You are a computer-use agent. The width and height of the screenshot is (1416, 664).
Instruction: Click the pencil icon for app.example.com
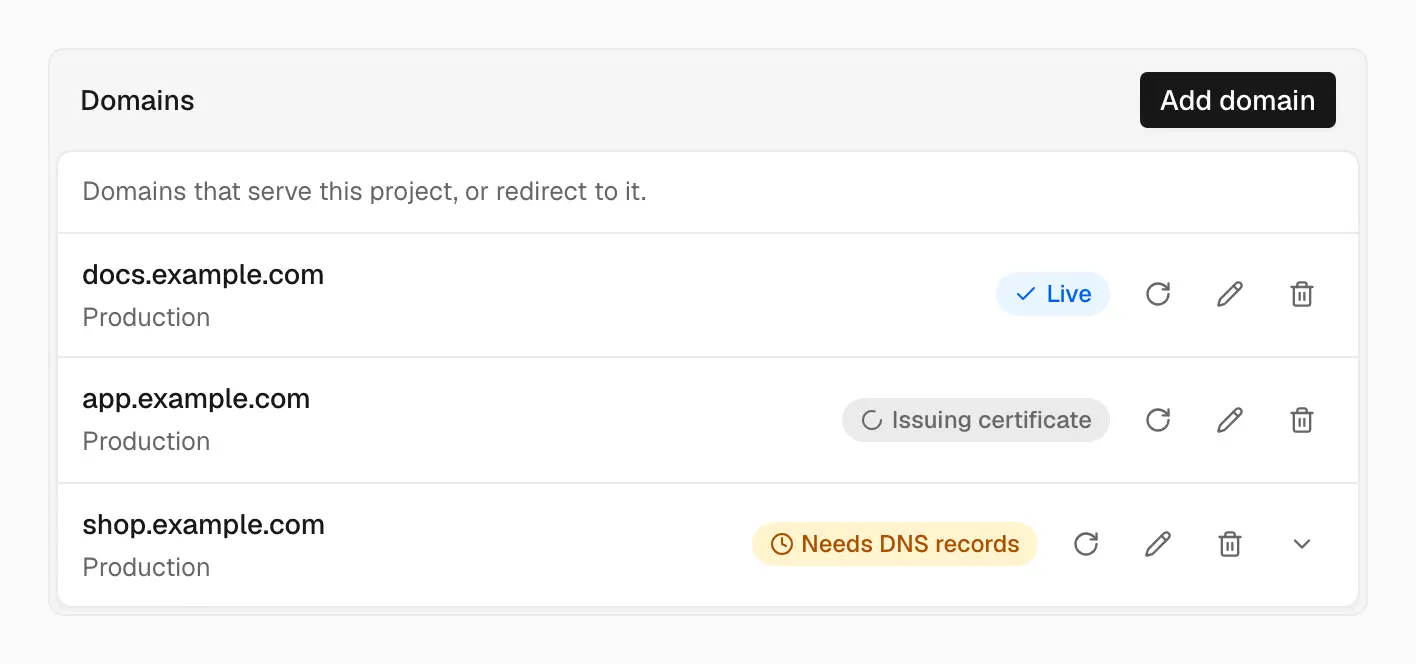coord(1230,420)
